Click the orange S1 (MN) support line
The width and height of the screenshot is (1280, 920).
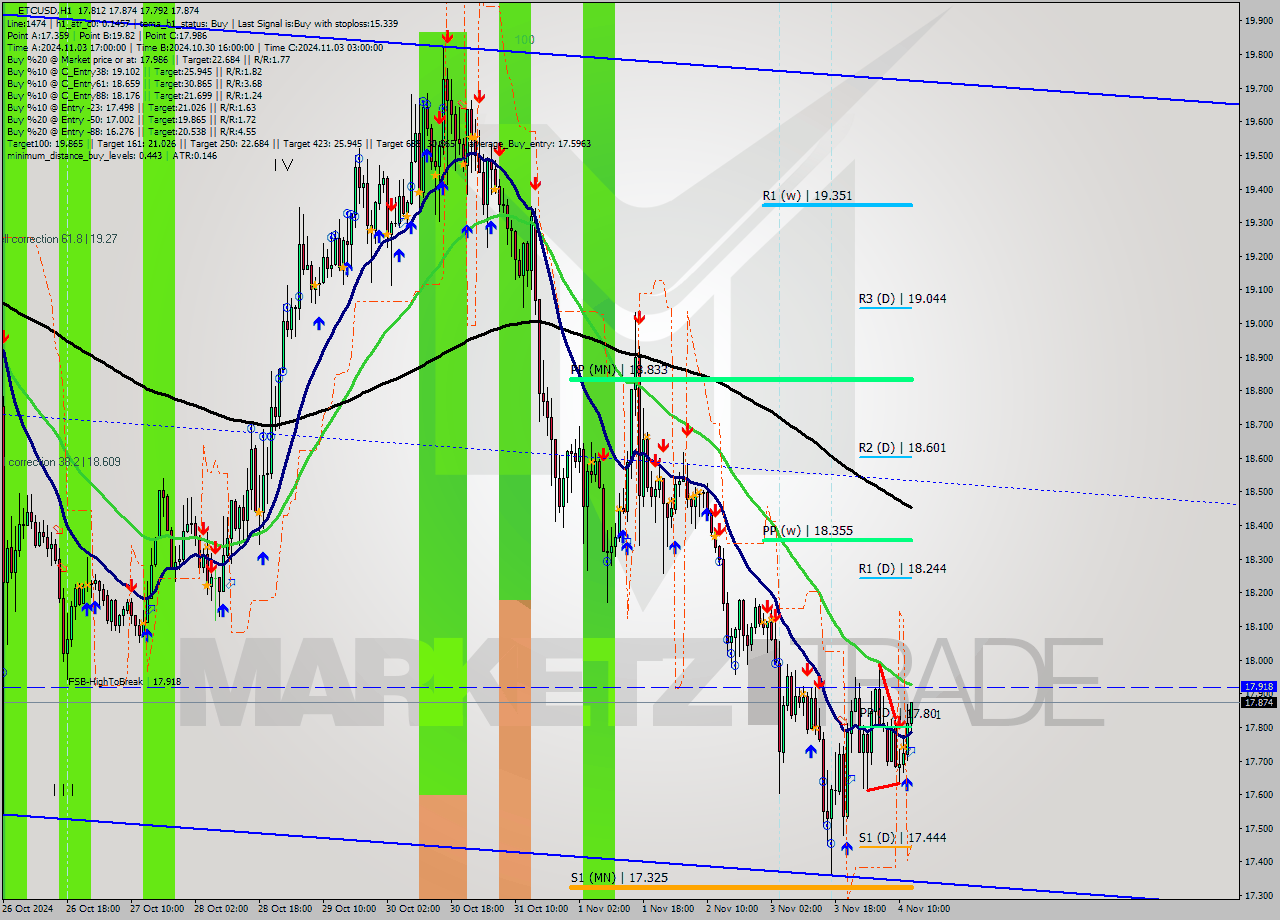click(x=741, y=887)
